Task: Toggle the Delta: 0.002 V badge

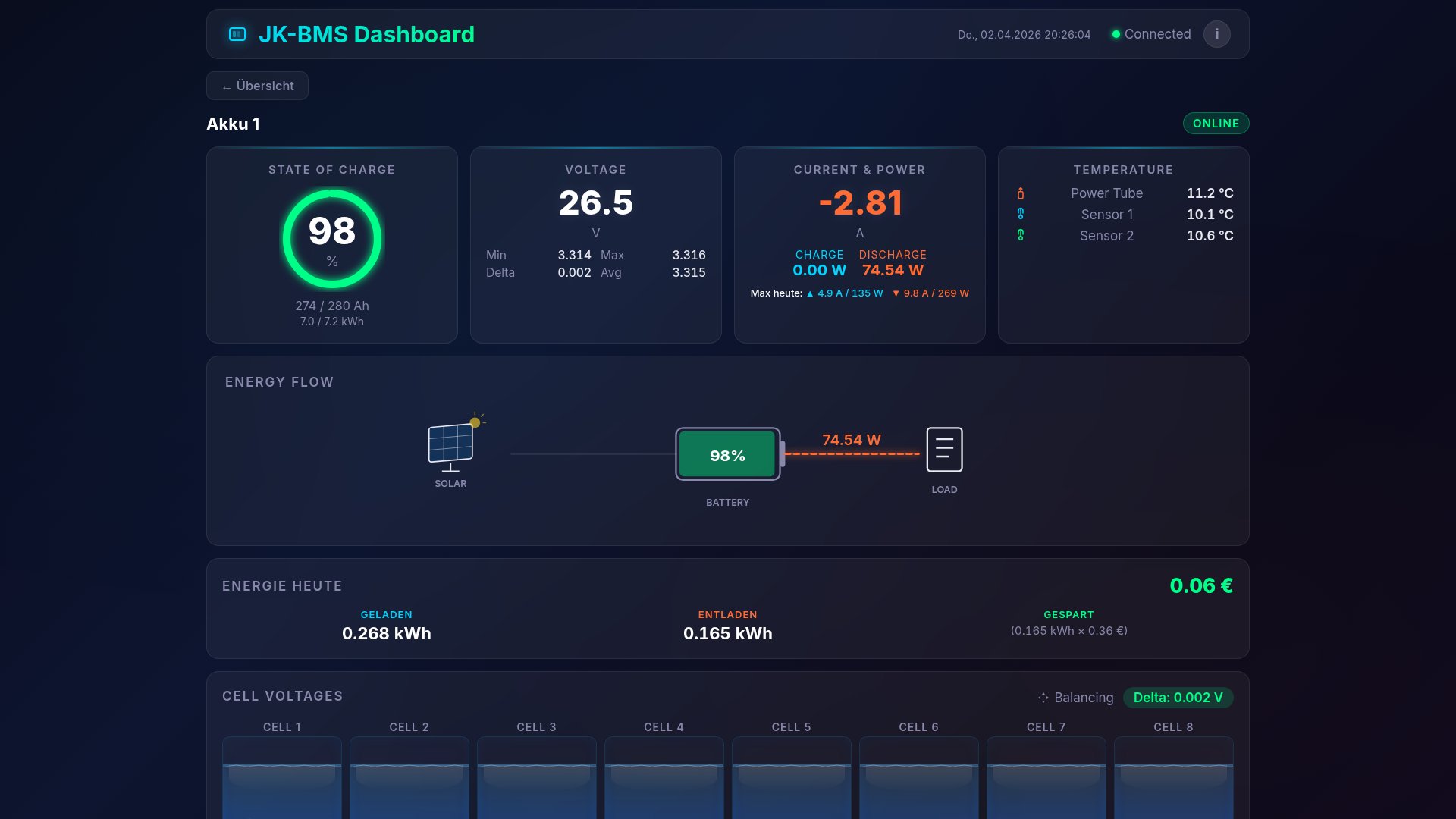Action: 1177,697
